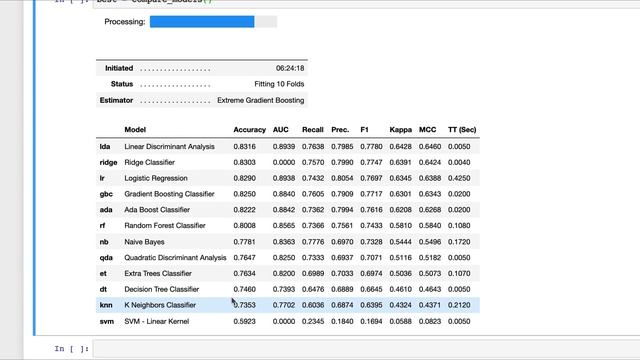
Task: Click the Linear Discriminant Analysis model name
Action: click(x=169, y=147)
